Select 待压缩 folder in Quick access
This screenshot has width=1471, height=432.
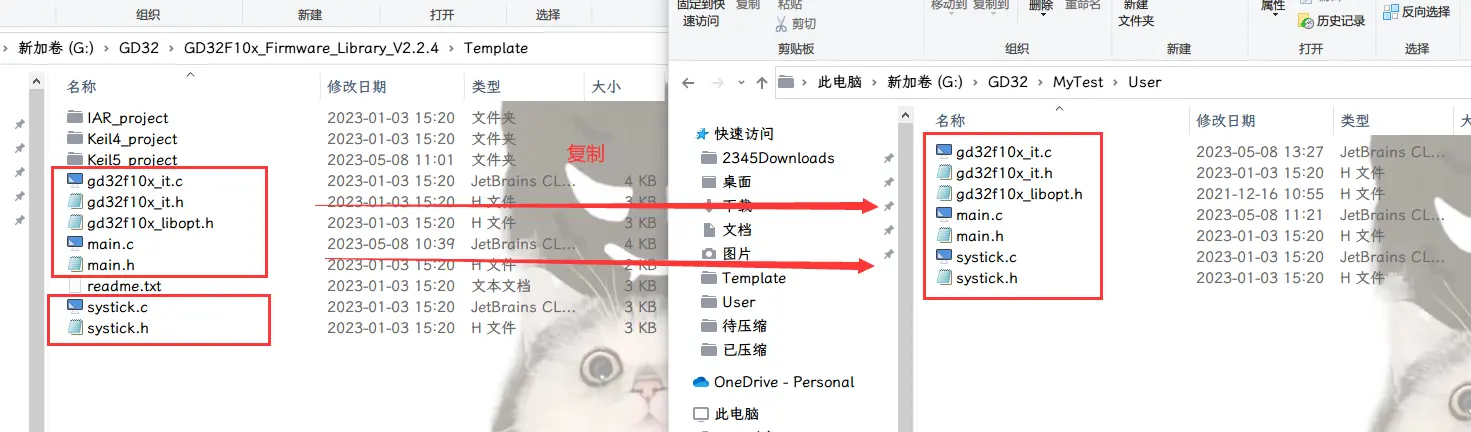point(744,326)
